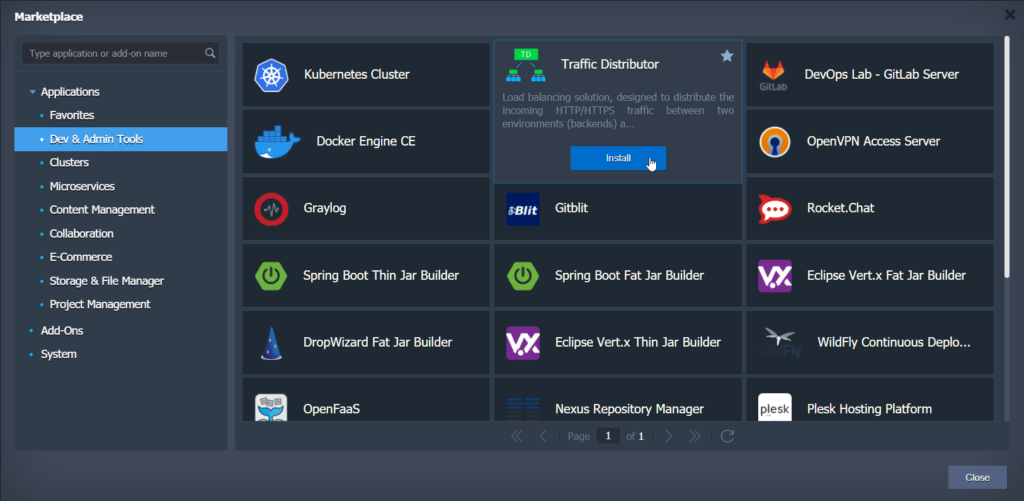The image size is (1024, 501).
Task: Select Nexus Repository Manager label
Action: click(630, 410)
